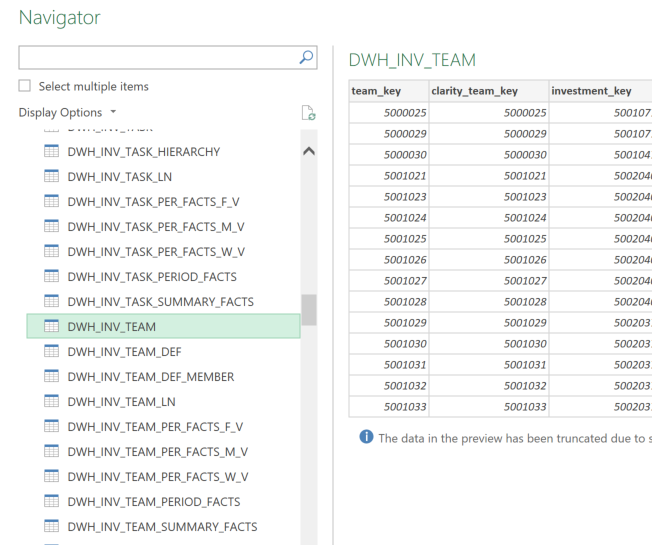The image size is (652, 545).
Task: Click the refresh icon beside Display Options
Action: point(308,113)
